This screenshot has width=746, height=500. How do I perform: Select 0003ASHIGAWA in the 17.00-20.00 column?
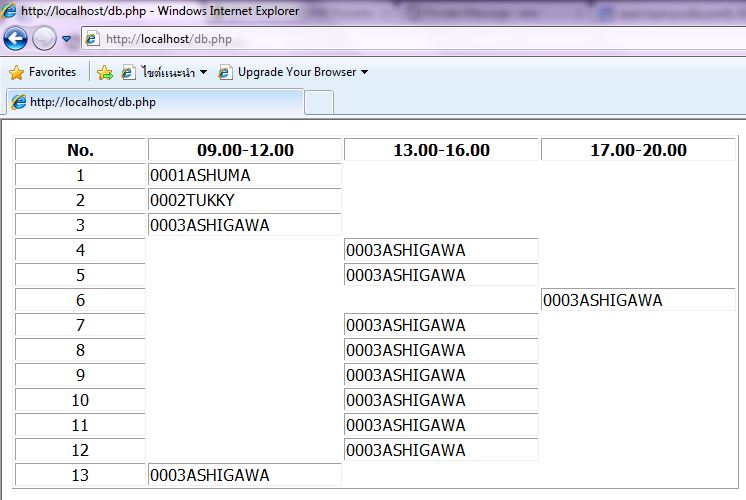tap(638, 300)
